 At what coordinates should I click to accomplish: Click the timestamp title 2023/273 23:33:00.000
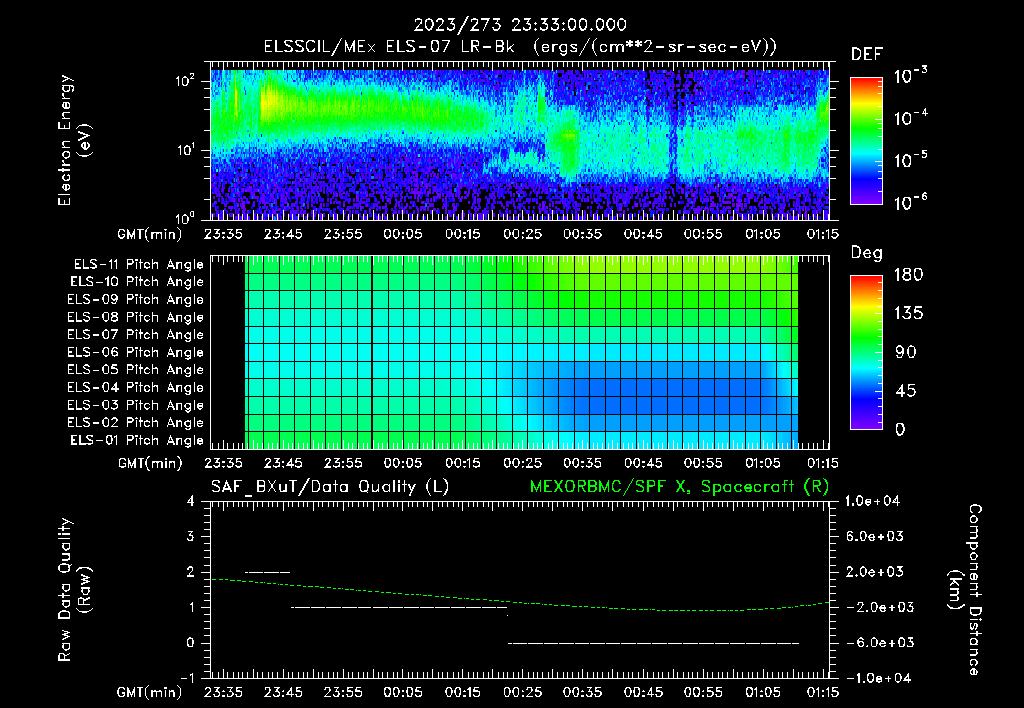[x=520, y=25]
